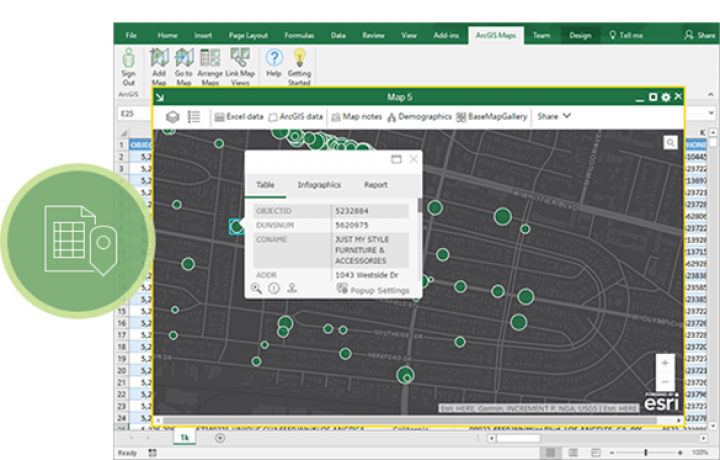Click the popup pin location icon

[292, 288]
